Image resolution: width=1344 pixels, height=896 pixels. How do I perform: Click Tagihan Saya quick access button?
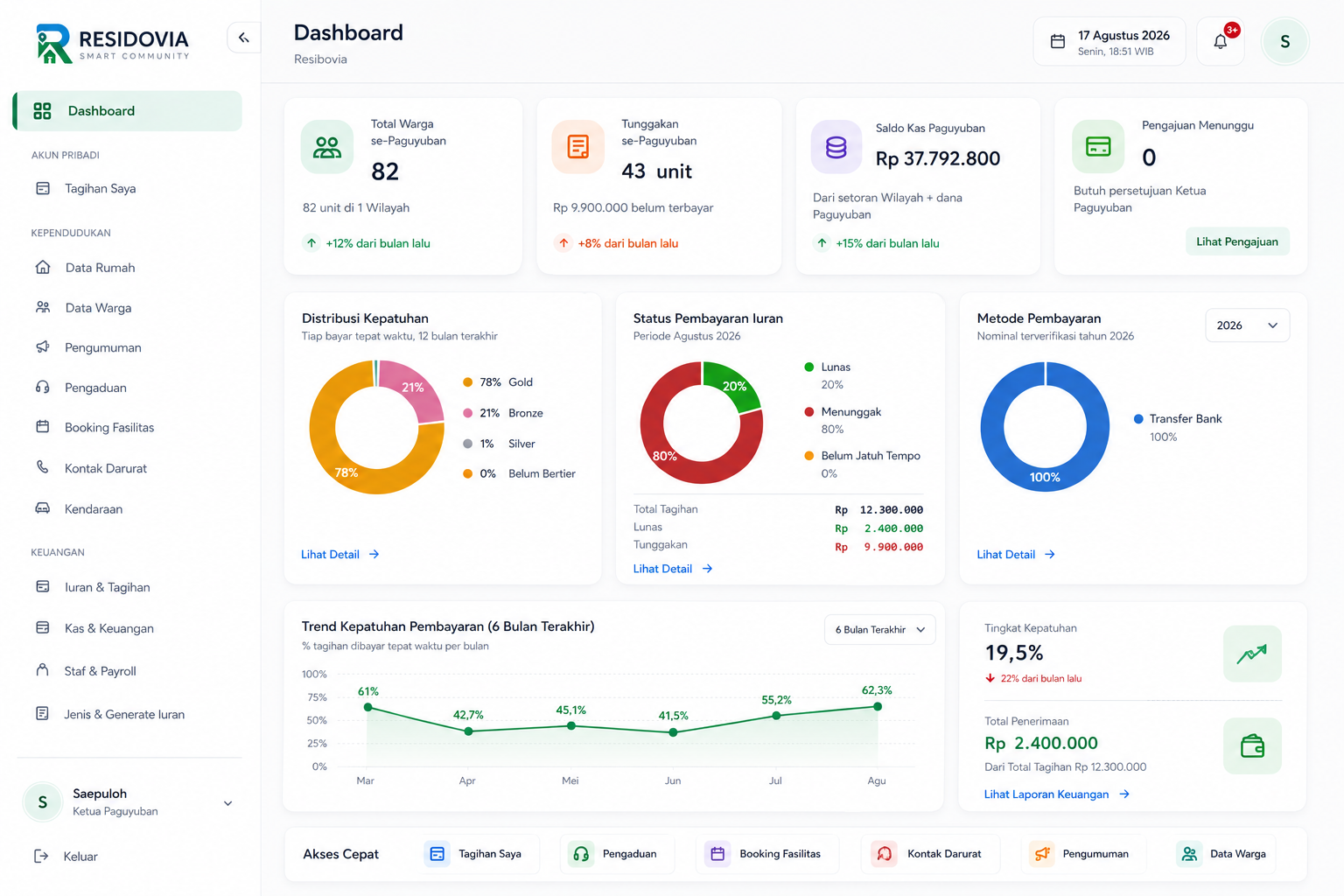(479, 854)
